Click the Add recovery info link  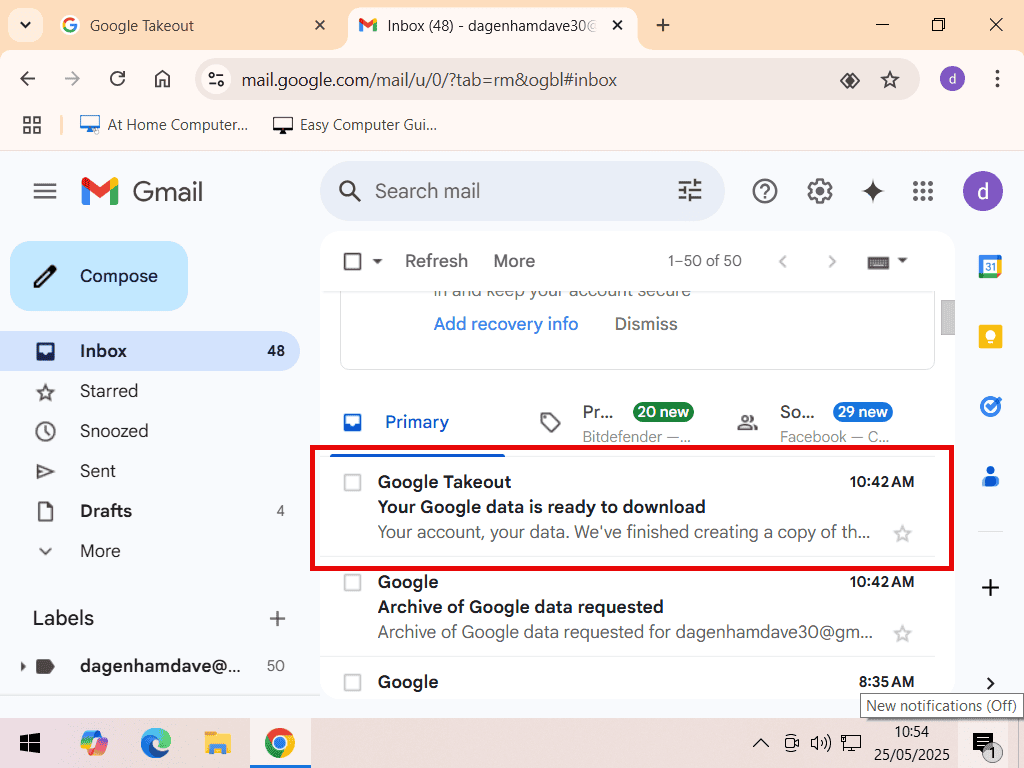click(x=505, y=324)
